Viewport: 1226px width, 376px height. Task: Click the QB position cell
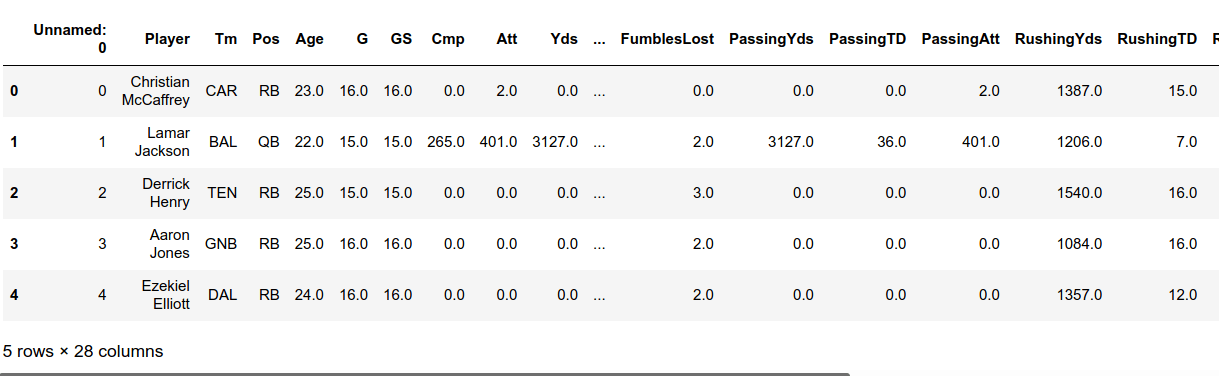pyautogui.click(x=269, y=142)
